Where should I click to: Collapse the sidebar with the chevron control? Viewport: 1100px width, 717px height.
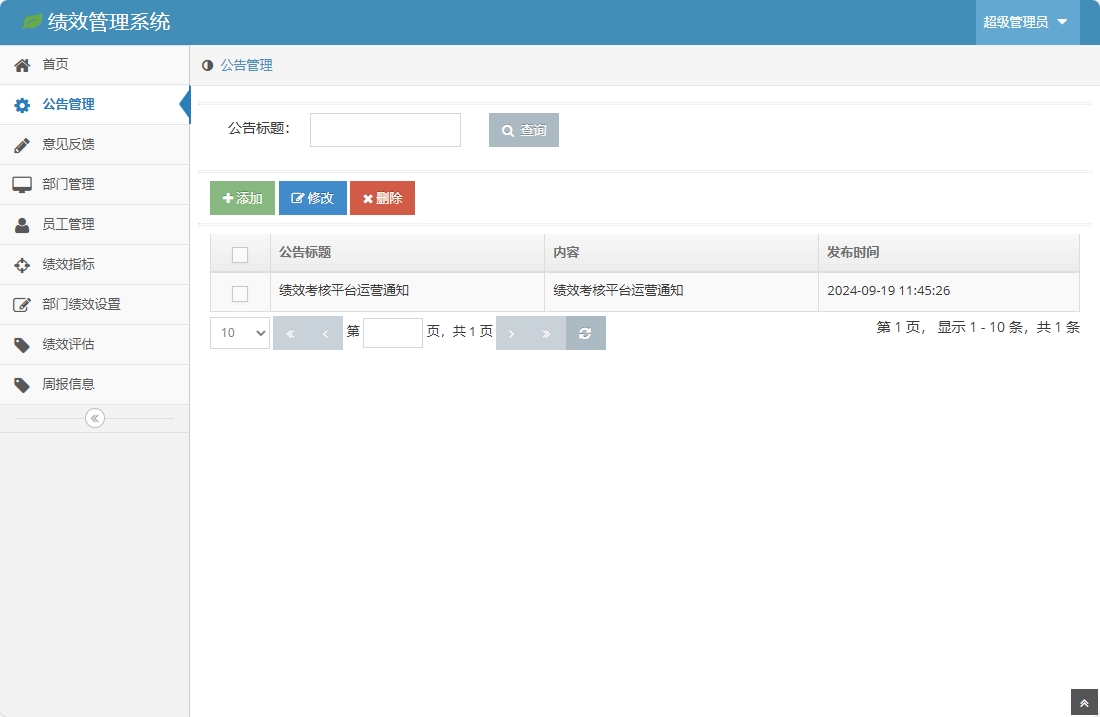click(94, 418)
